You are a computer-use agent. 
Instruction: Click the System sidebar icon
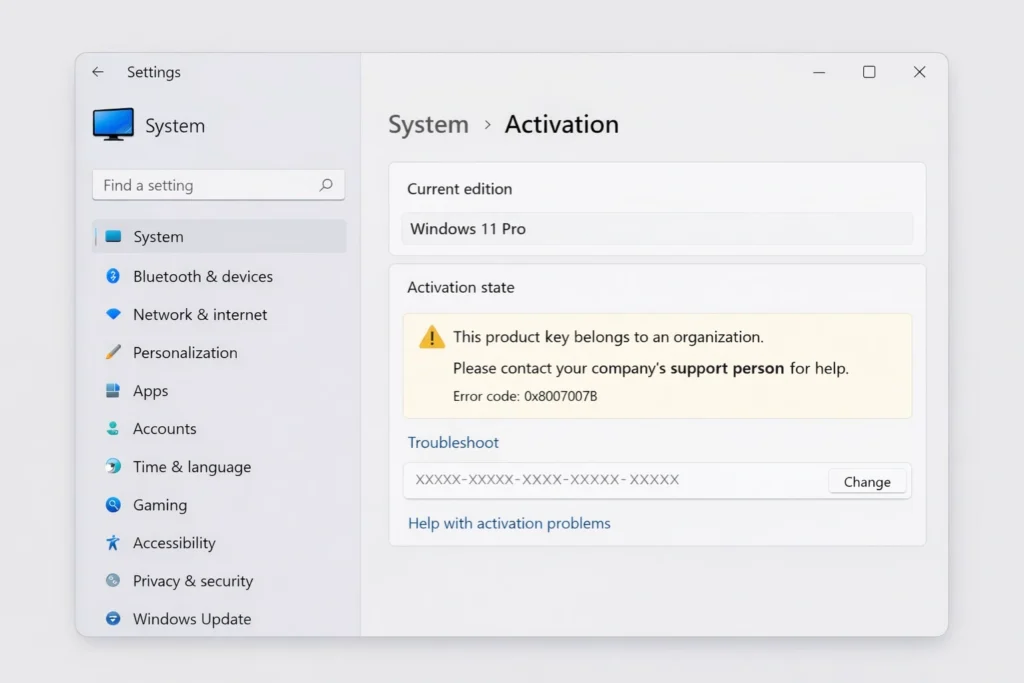coord(113,236)
